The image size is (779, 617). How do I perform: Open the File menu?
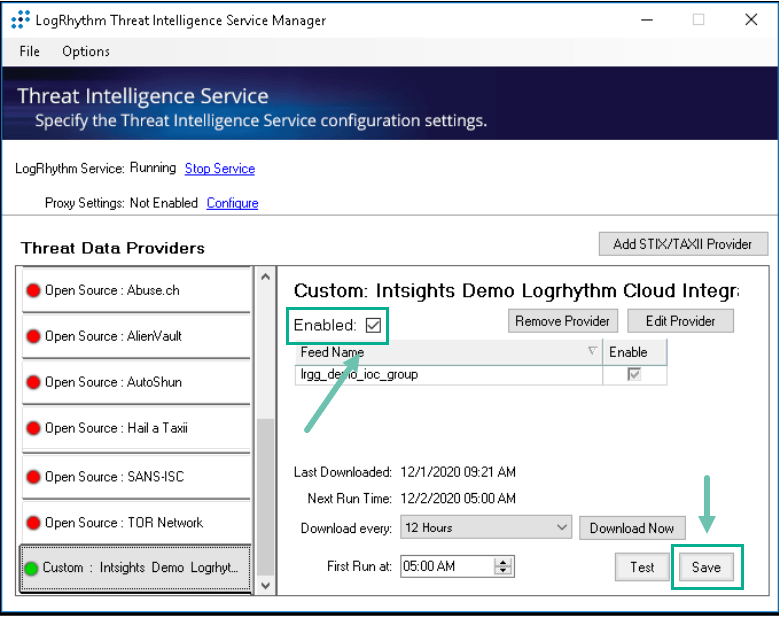point(30,51)
